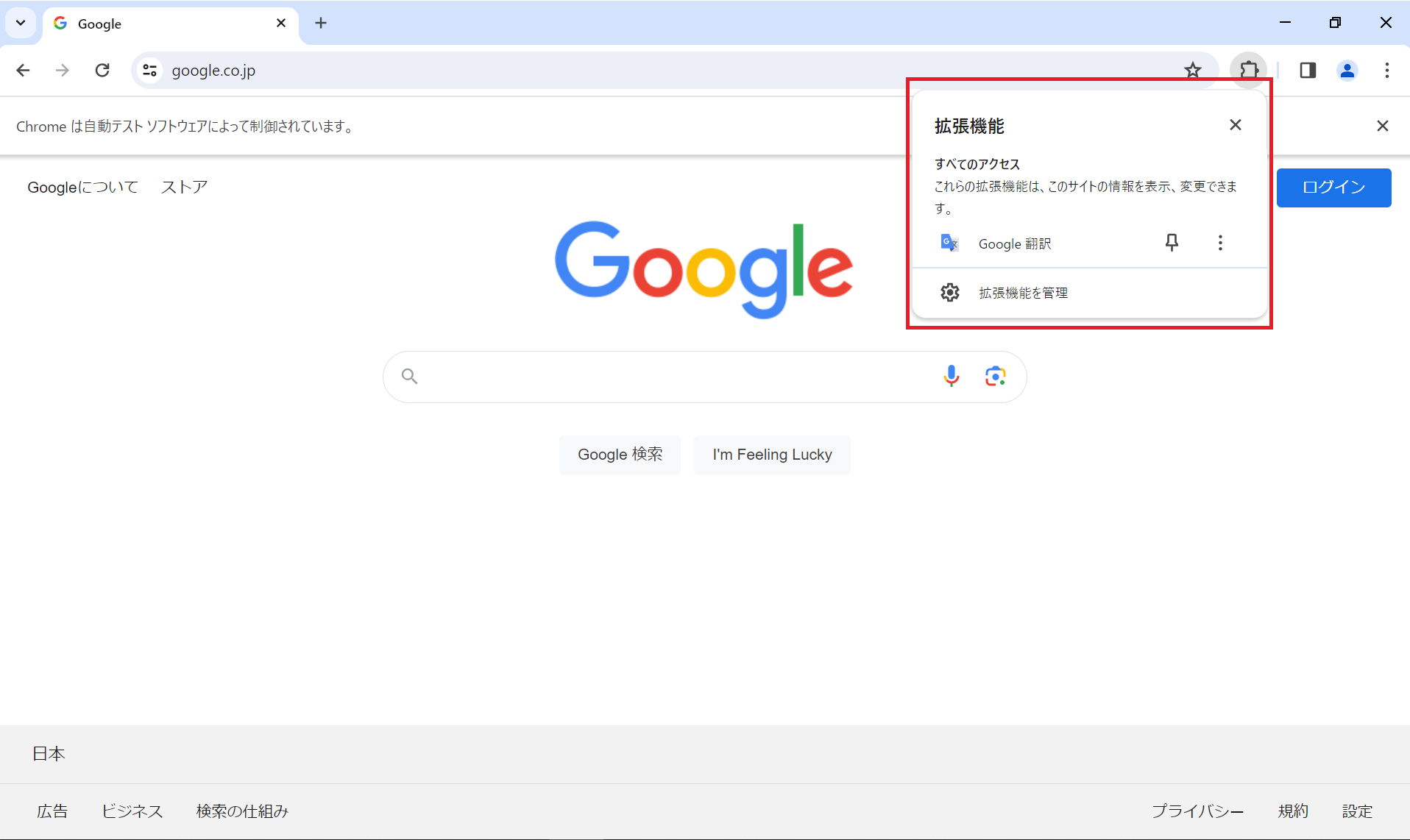Open more options for Google 翻訳
1410x840 pixels.
1220,243
